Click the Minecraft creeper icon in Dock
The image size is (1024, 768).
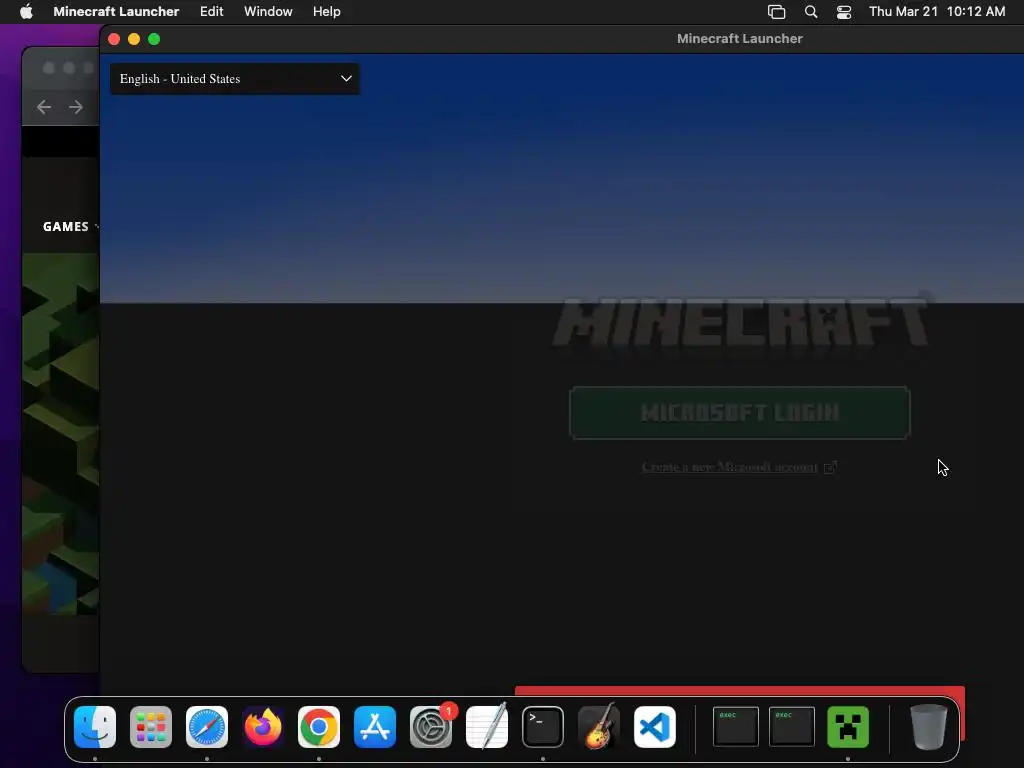click(x=848, y=727)
